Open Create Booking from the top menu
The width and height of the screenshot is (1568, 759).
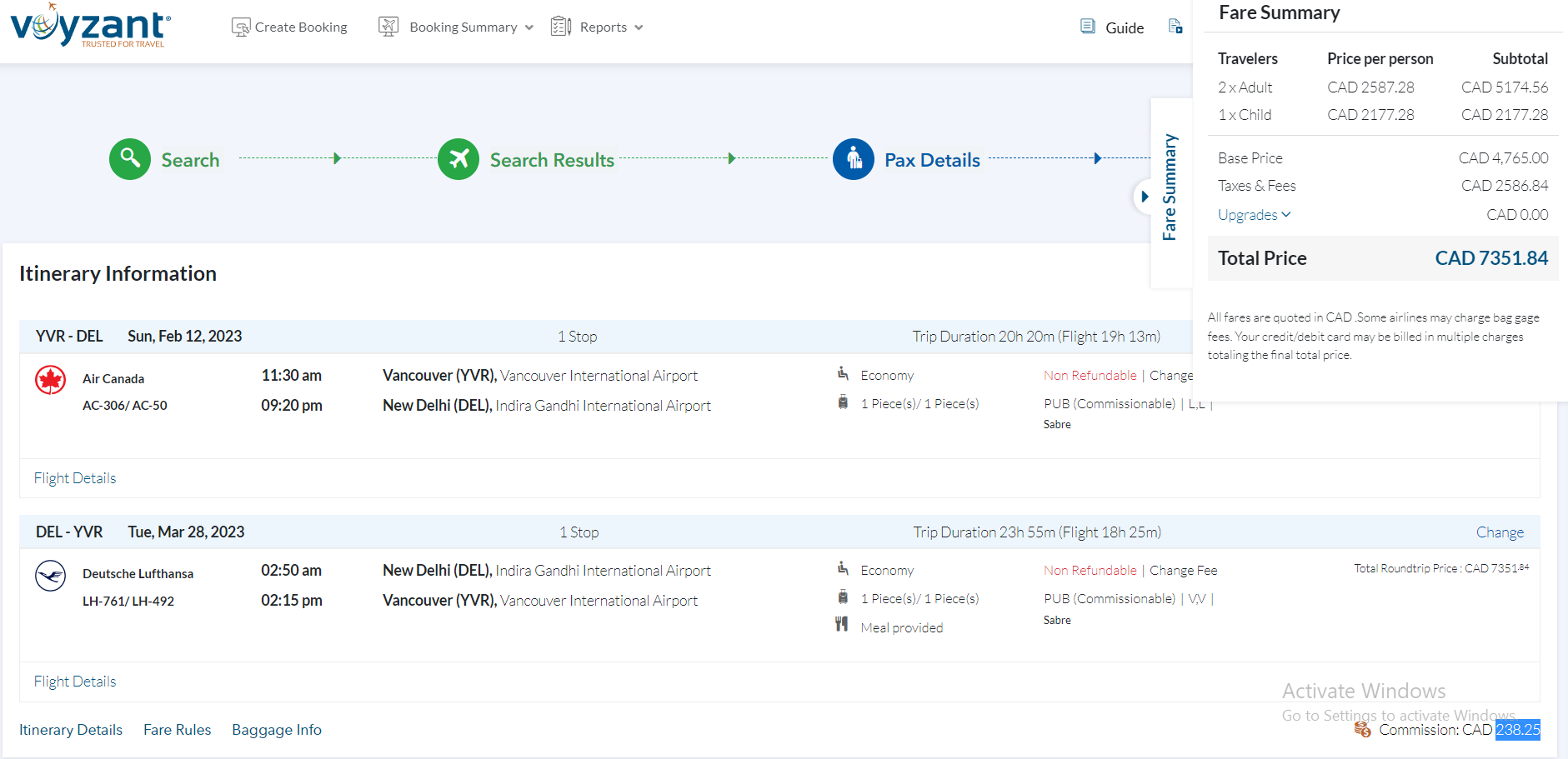click(290, 27)
